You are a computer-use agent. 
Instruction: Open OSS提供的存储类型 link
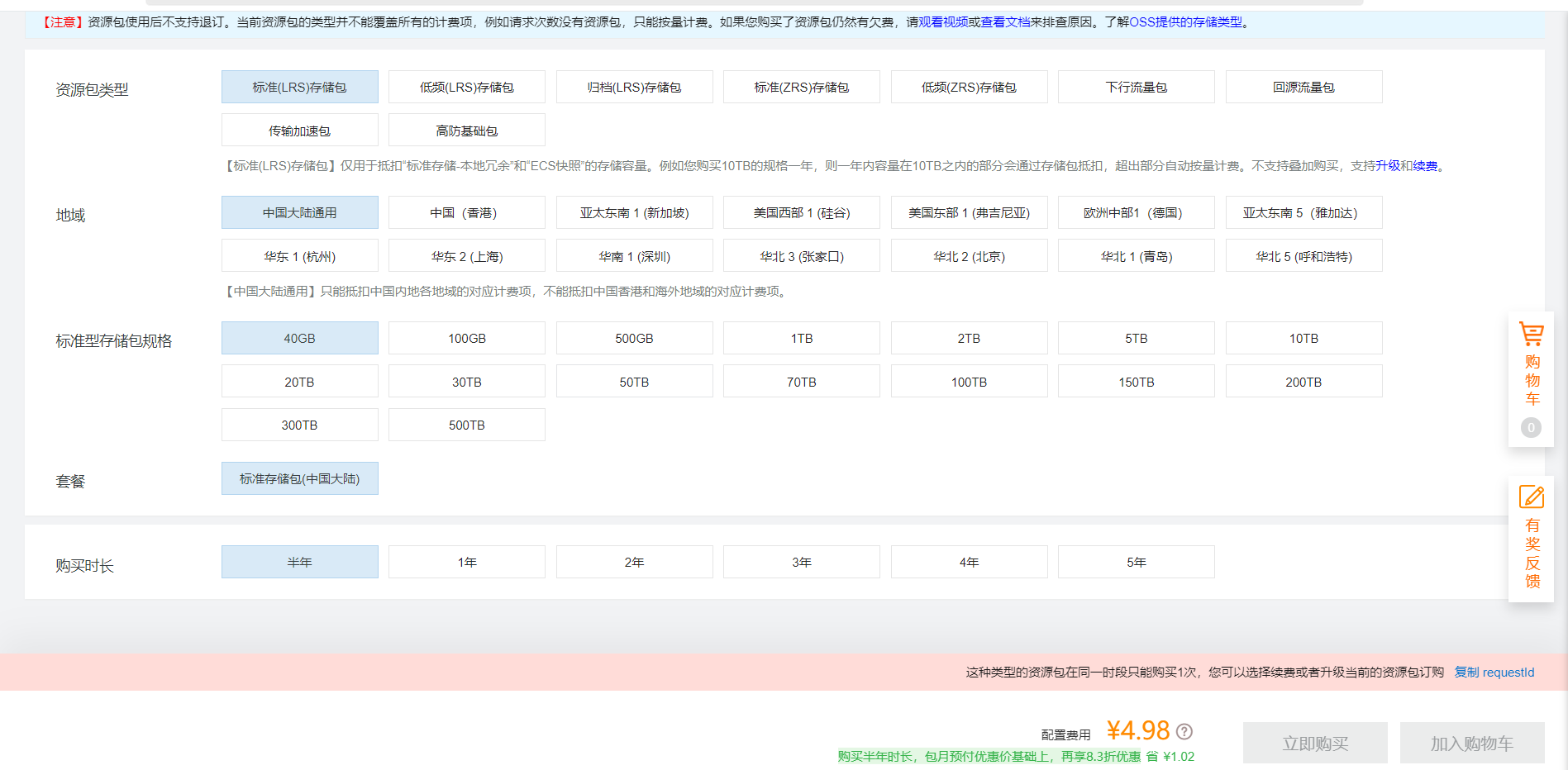[1185, 22]
